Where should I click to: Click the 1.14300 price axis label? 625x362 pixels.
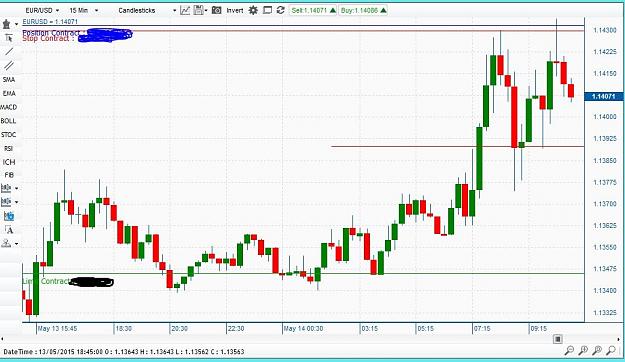pos(605,30)
